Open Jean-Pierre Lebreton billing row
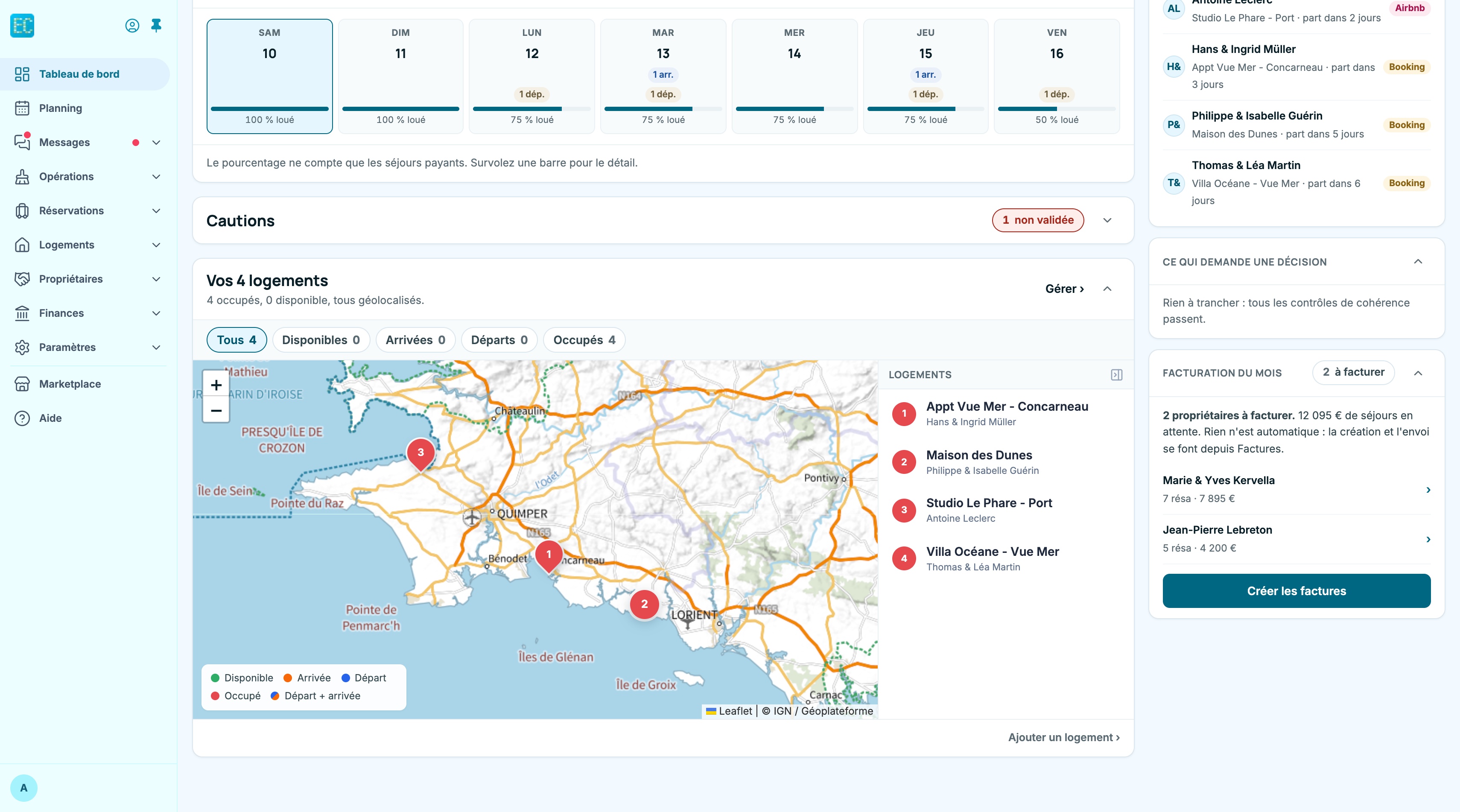1460x812 pixels. pyautogui.click(x=1296, y=539)
